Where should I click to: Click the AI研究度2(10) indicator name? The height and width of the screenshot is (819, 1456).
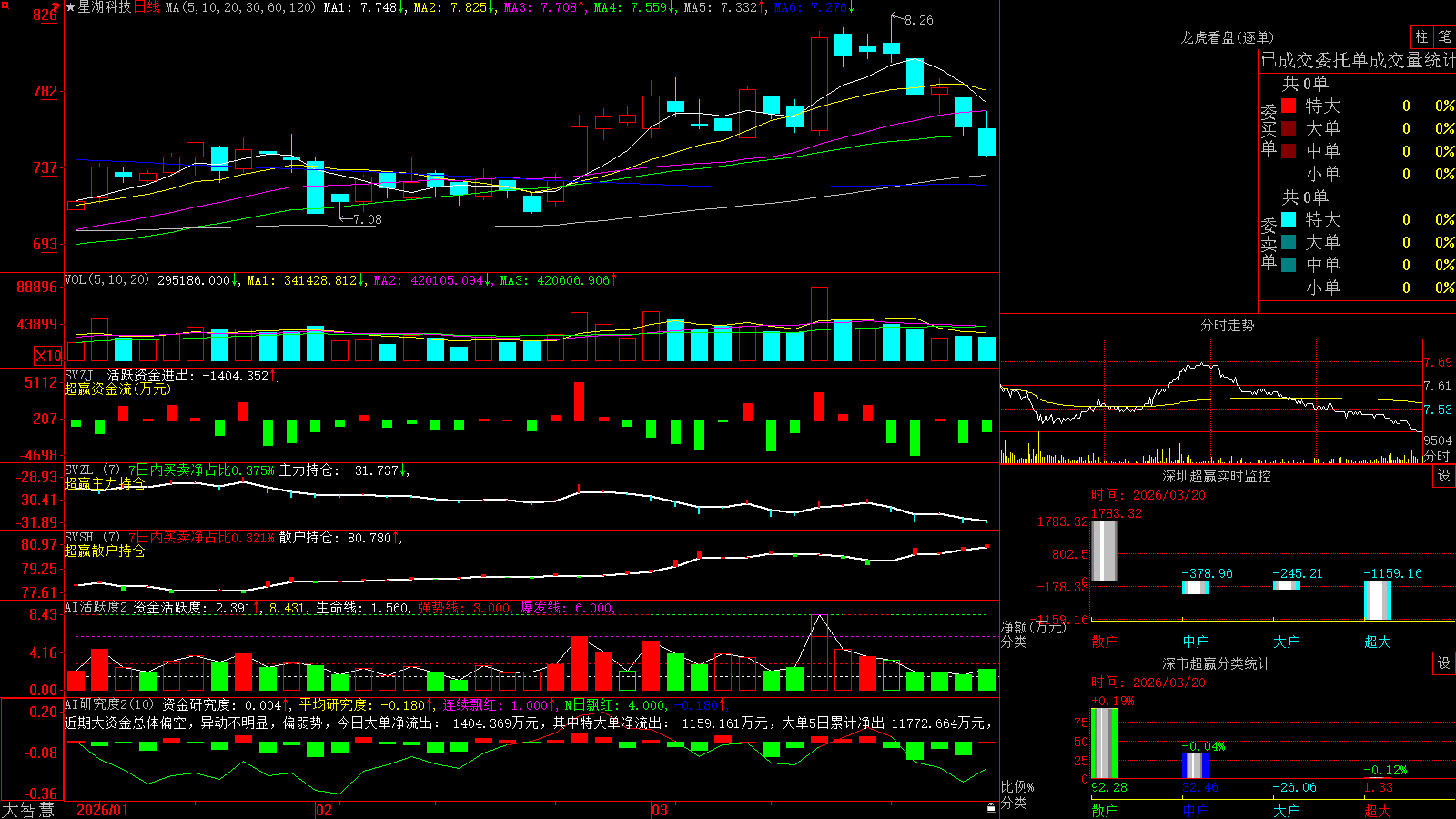click(x=110, y=704)
